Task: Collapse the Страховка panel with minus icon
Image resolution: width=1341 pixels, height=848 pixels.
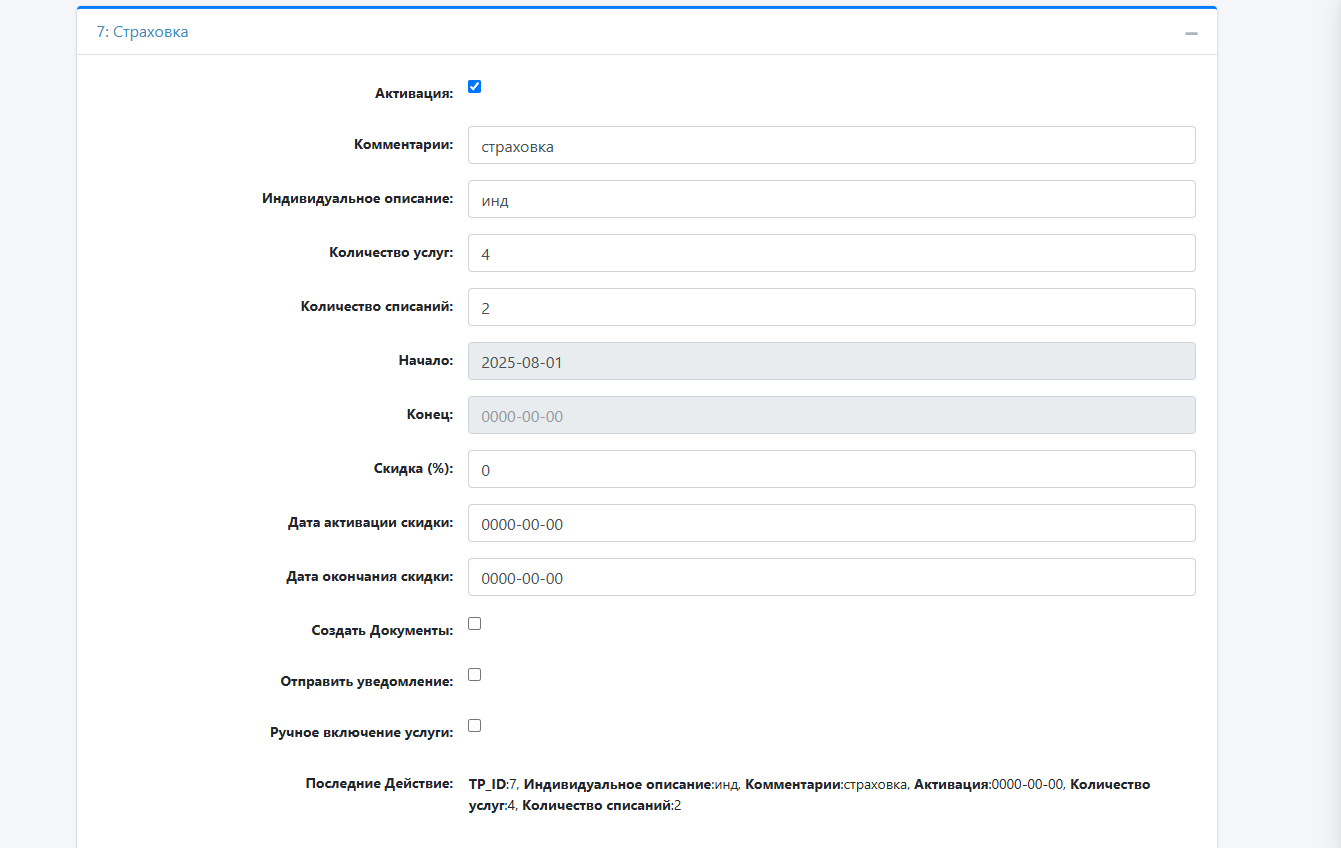Action: (x=1191, y=33)
